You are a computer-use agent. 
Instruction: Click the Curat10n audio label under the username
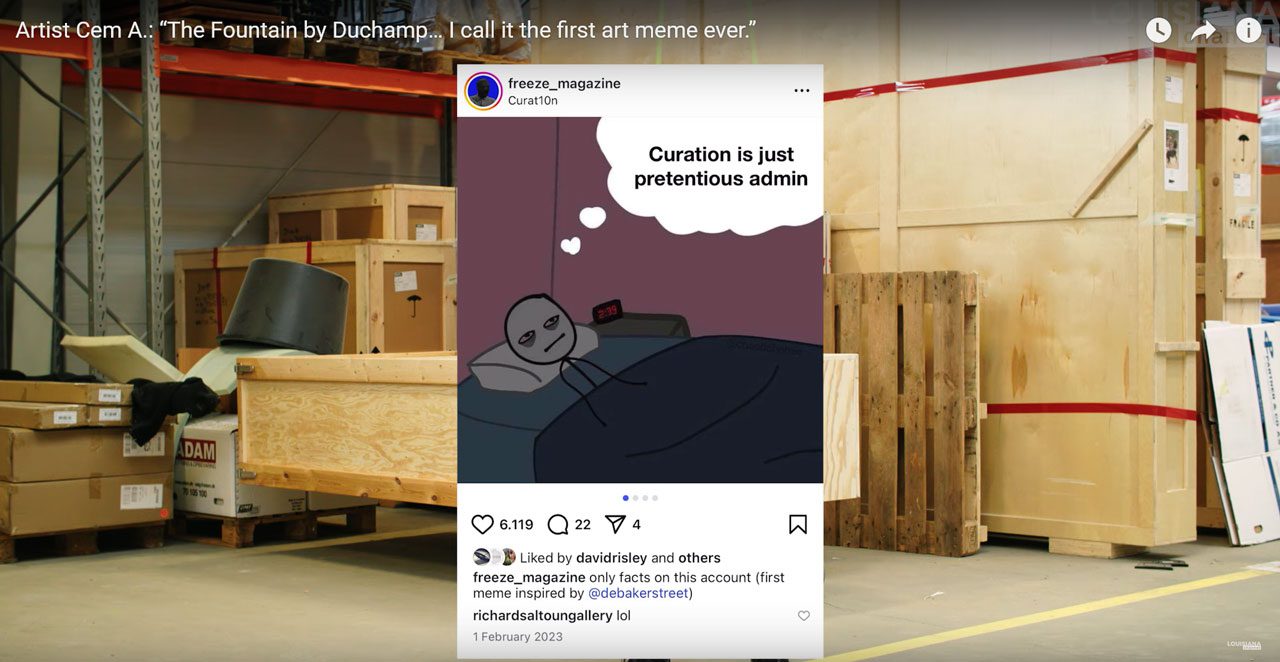533,101
